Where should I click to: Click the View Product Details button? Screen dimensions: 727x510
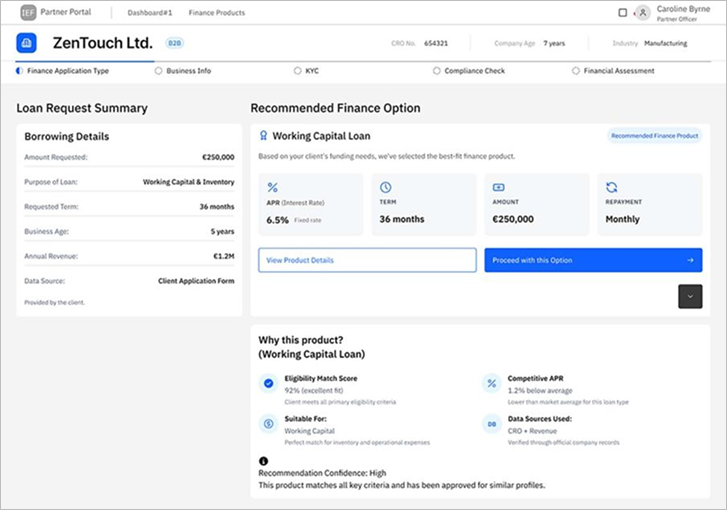(367, 260)
